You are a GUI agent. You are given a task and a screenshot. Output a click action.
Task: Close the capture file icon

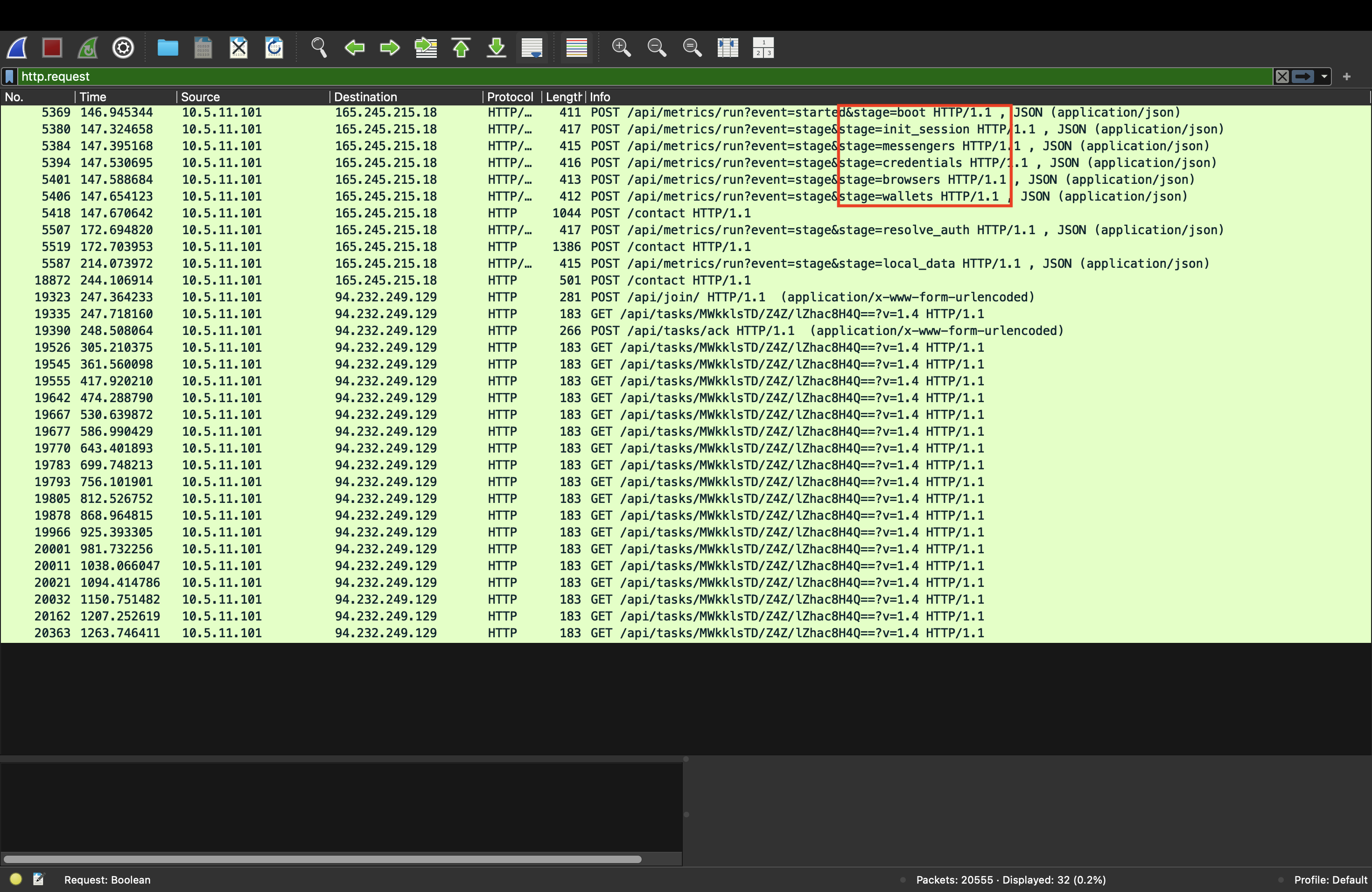(x=238, y=48)
